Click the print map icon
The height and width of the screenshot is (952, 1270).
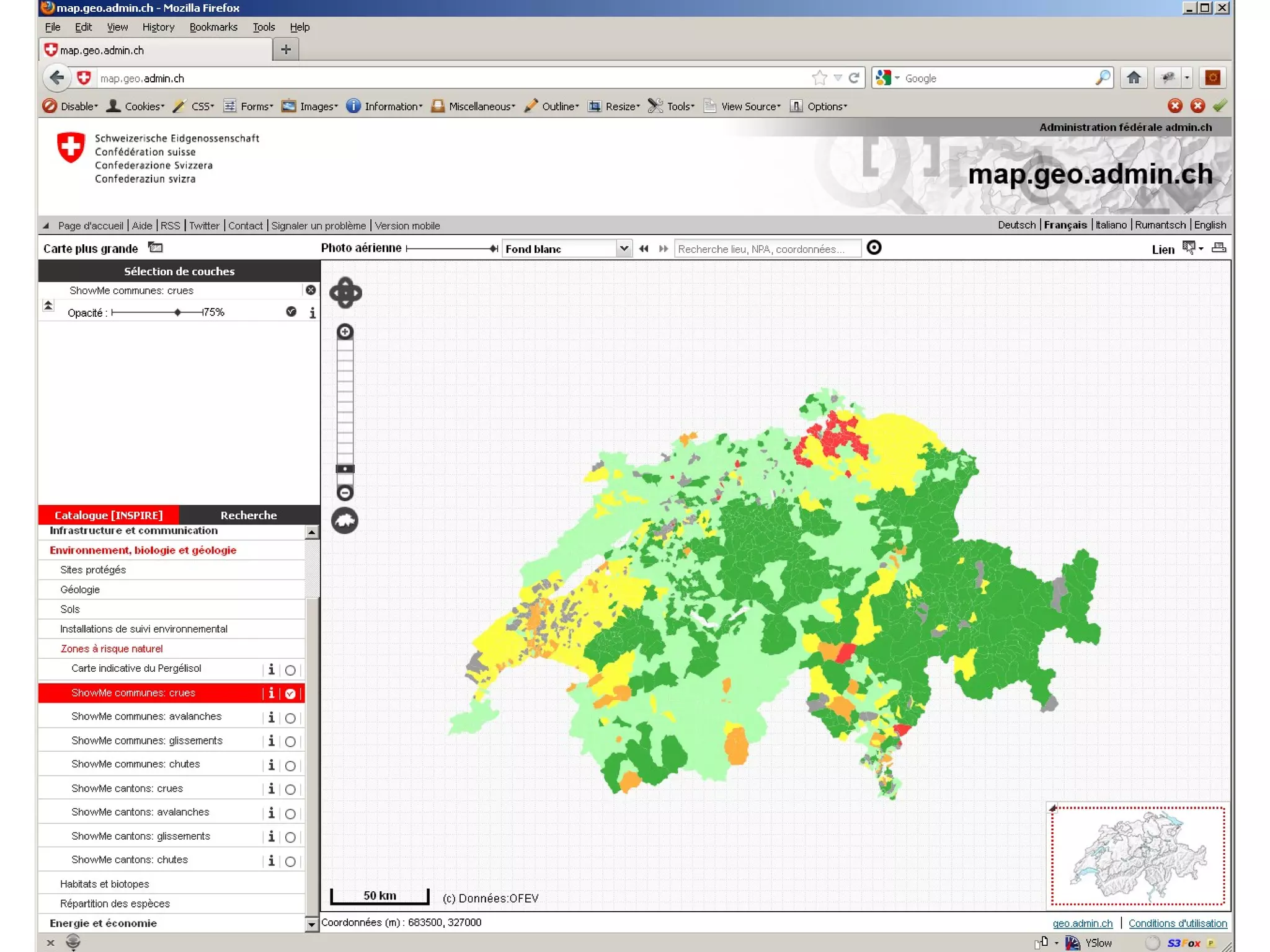pos(1219,248)
